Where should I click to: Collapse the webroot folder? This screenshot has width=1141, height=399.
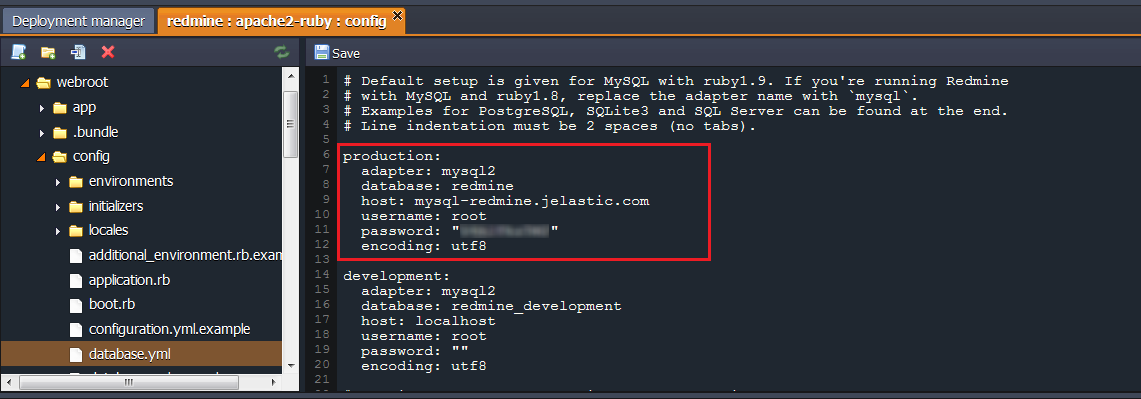[x=25, y=83]
